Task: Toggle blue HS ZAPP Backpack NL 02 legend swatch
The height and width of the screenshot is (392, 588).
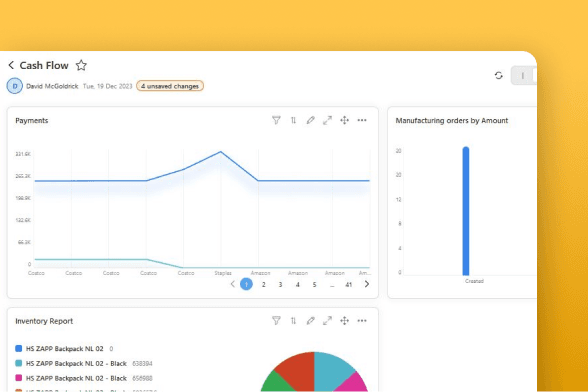Action: (x=18, y=348)
